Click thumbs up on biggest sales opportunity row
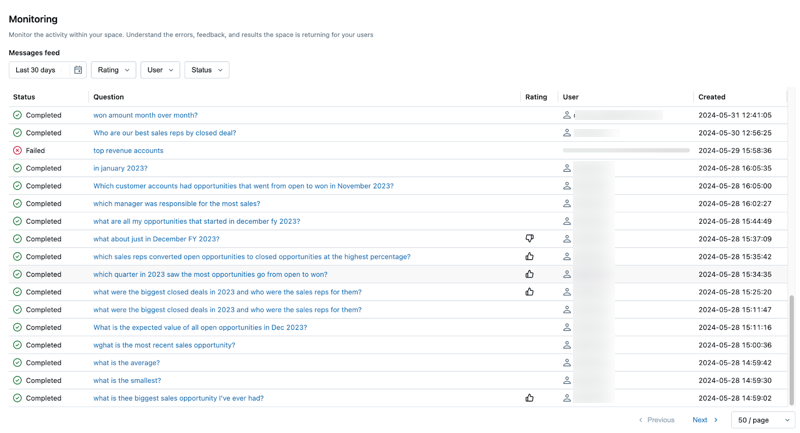Screen dimensions: 800x433 click(x=530, y=398)
